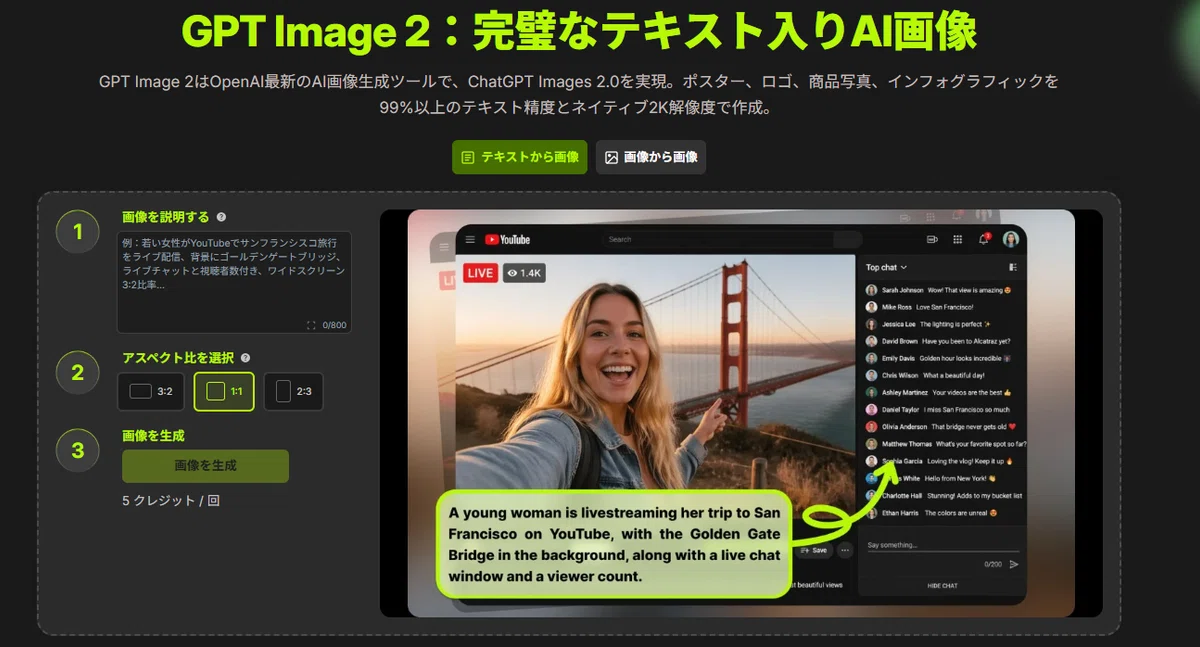Click the chat panel layout icon in preview
The image size is (1200, 647).
click(1012, 267)
